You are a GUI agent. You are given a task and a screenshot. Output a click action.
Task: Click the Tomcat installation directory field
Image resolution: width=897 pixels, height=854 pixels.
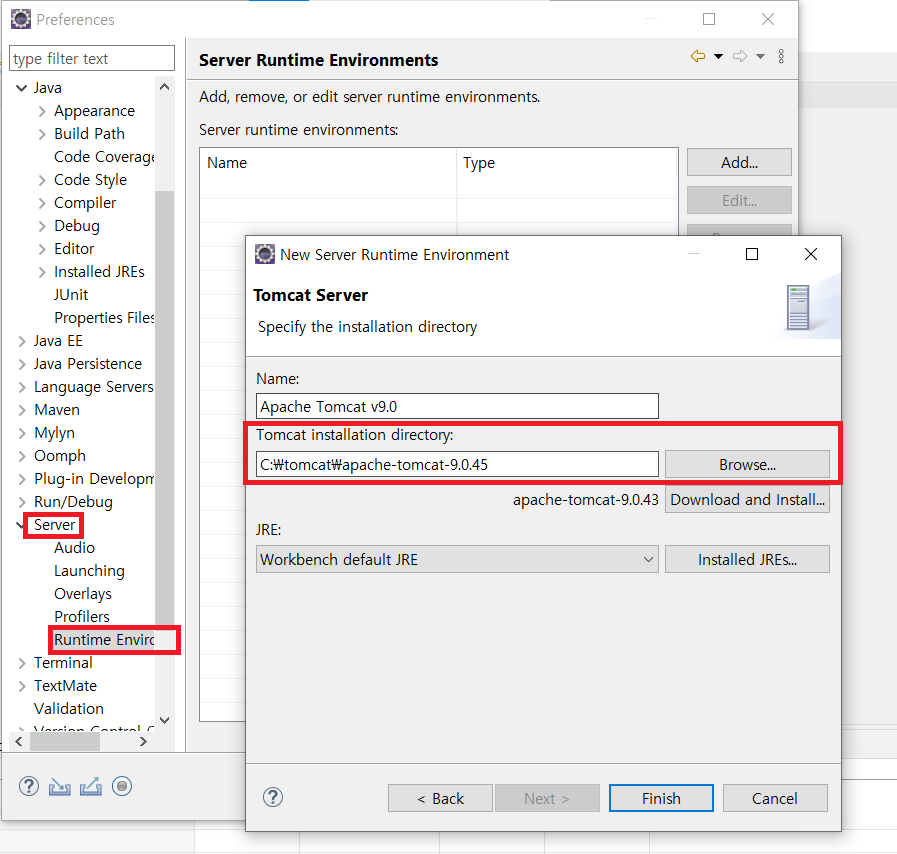[457, 464]
